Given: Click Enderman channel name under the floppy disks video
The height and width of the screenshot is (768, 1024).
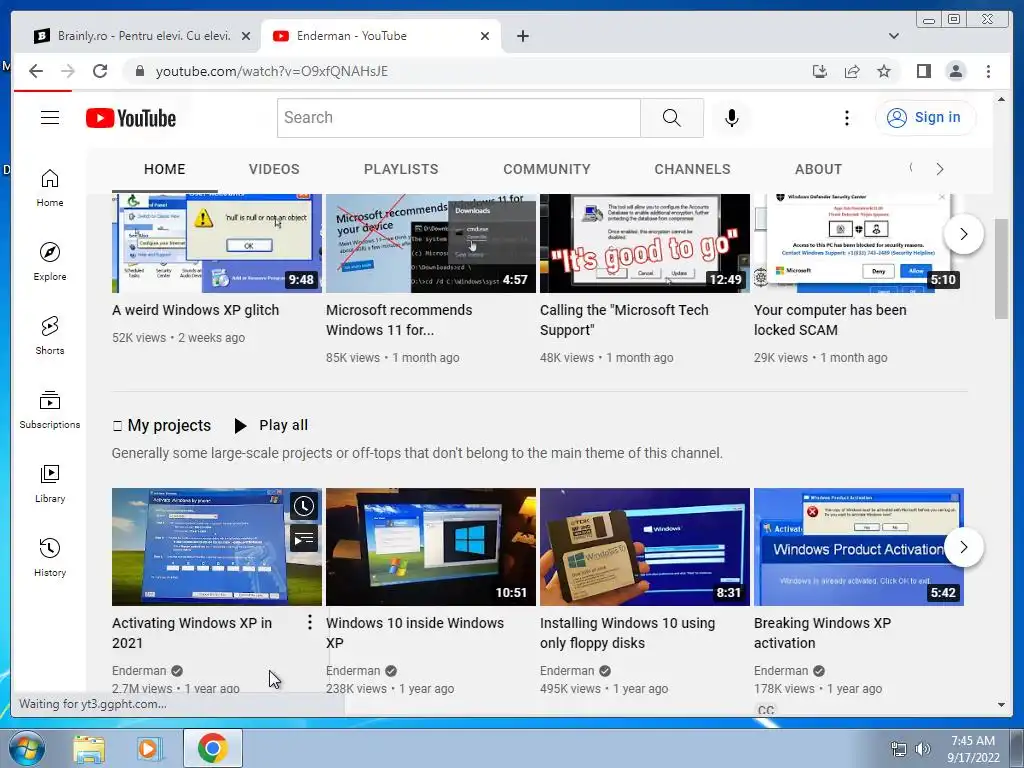Looking at the screenshot, I should point(567,671).
